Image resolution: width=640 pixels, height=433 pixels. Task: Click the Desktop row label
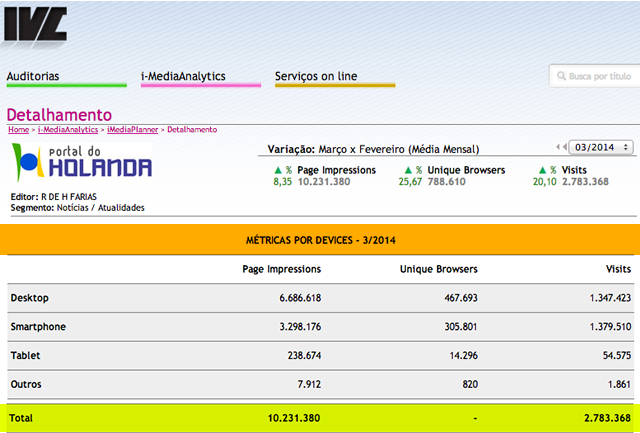(29, 298)
